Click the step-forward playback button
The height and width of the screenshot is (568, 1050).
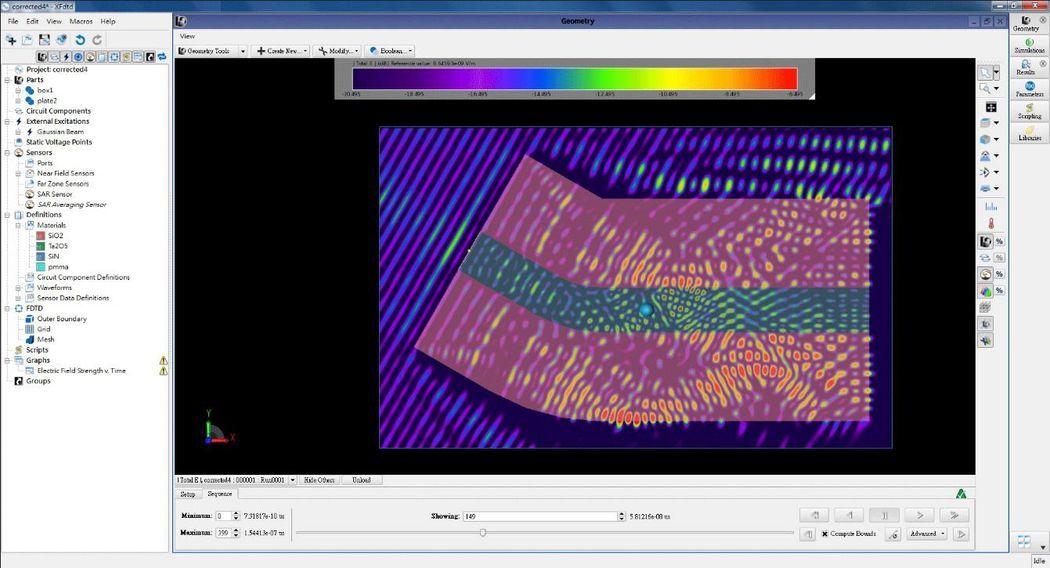pyautogui.click(x=919, y=515)
